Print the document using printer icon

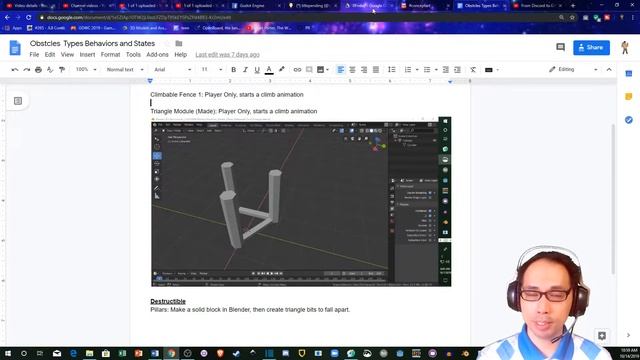(38, 70)
